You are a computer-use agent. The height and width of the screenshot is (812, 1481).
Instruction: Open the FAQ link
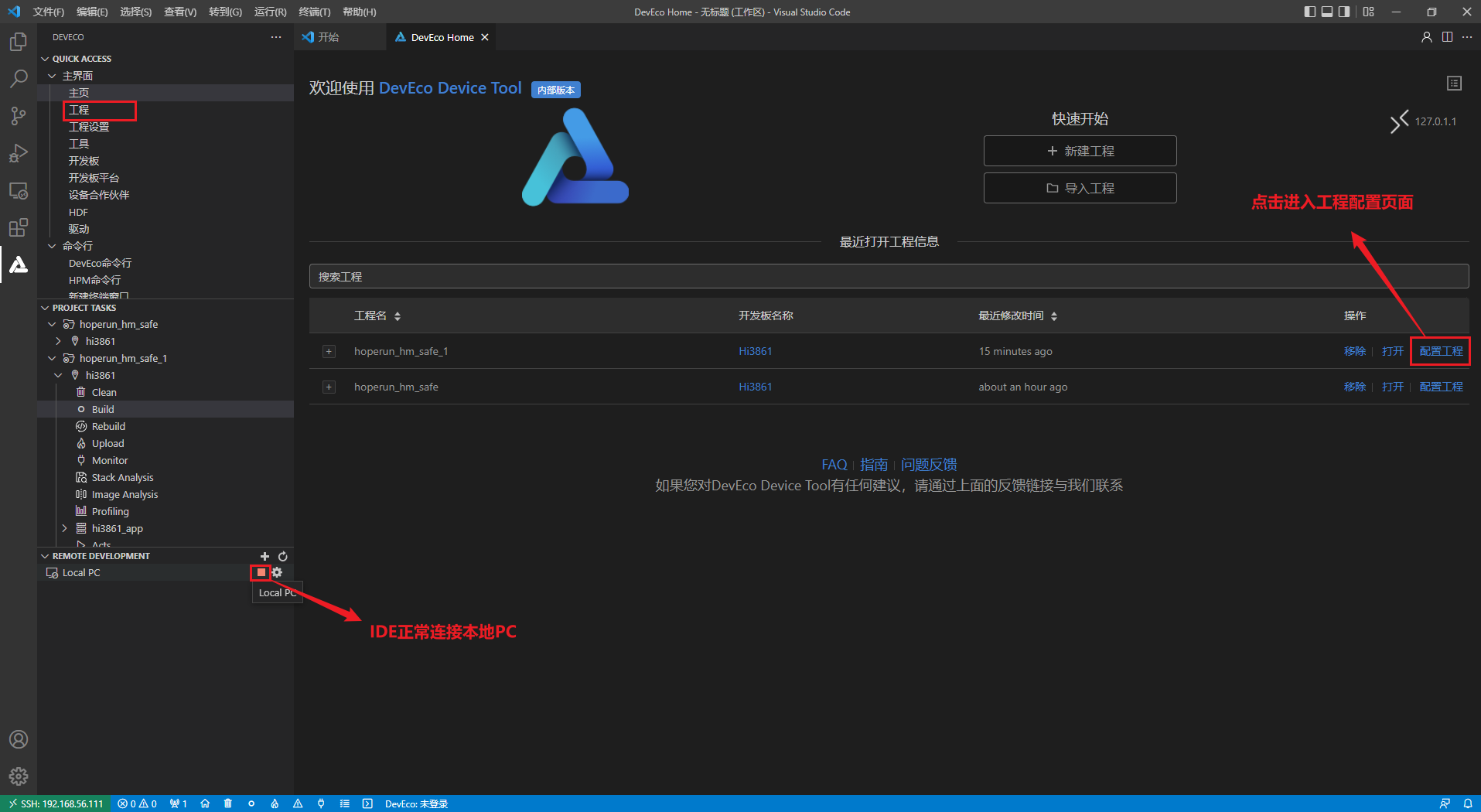pos(834,464)
